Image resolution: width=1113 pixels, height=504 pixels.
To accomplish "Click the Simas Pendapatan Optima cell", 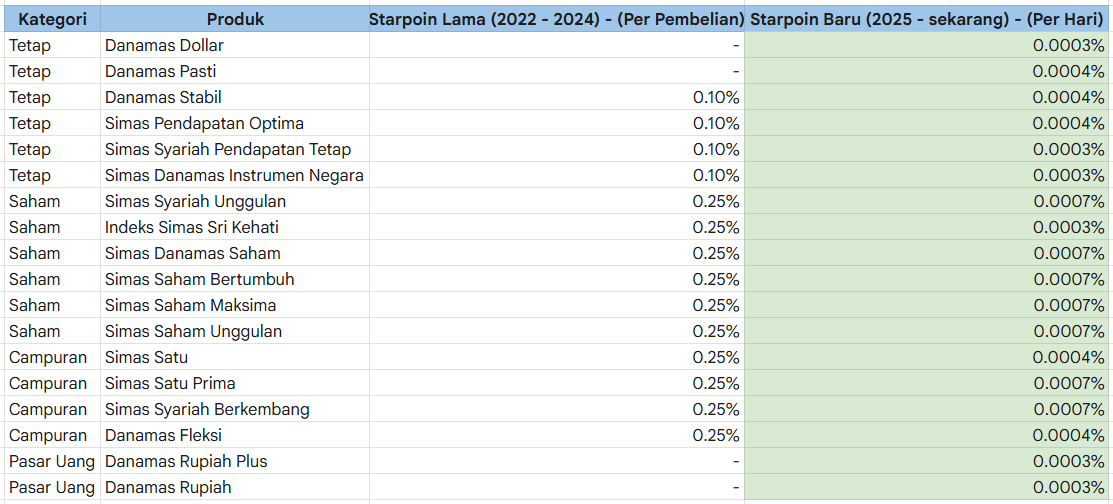I will pos(235,124).
